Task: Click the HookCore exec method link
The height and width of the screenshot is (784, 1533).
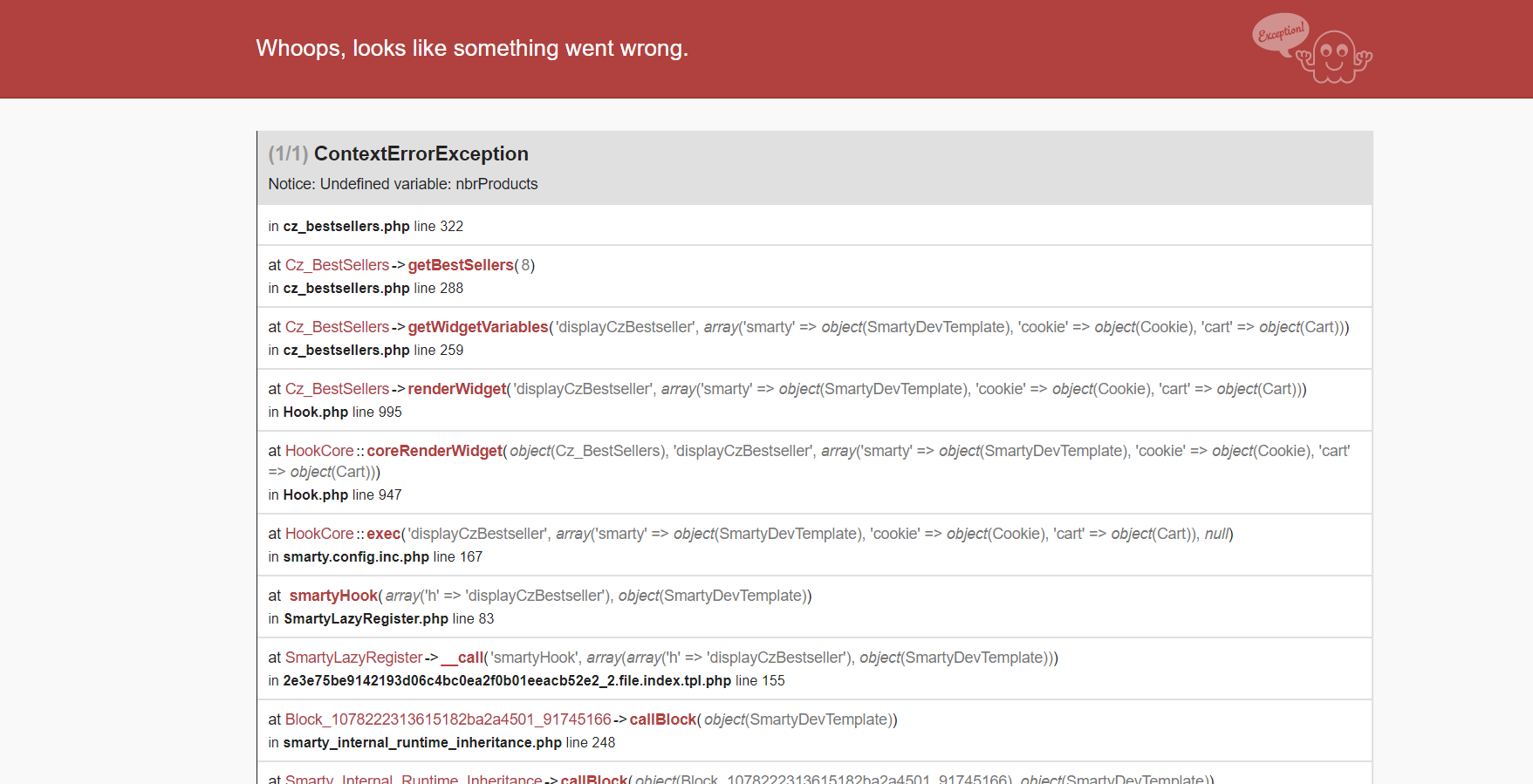Action: pos(384,534)
